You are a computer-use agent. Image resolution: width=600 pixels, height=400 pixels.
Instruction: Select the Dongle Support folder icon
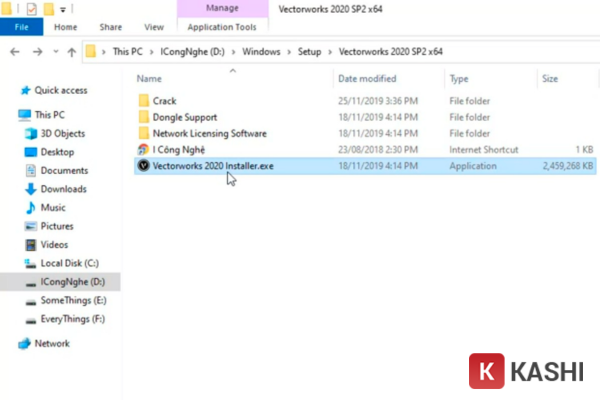point(144,117)
